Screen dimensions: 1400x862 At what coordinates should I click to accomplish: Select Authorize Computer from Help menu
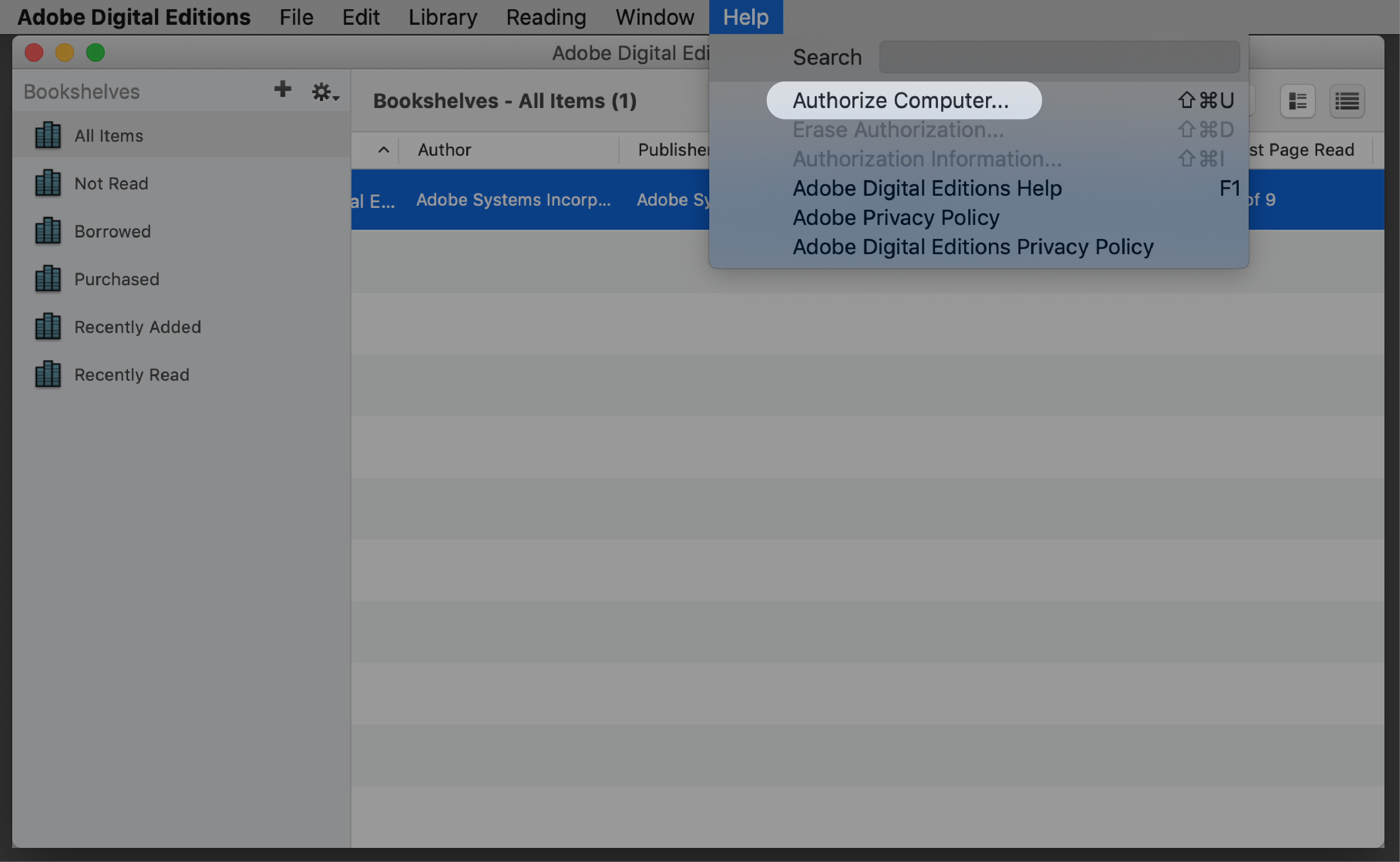pyautogui.click(x=901, y=99)
